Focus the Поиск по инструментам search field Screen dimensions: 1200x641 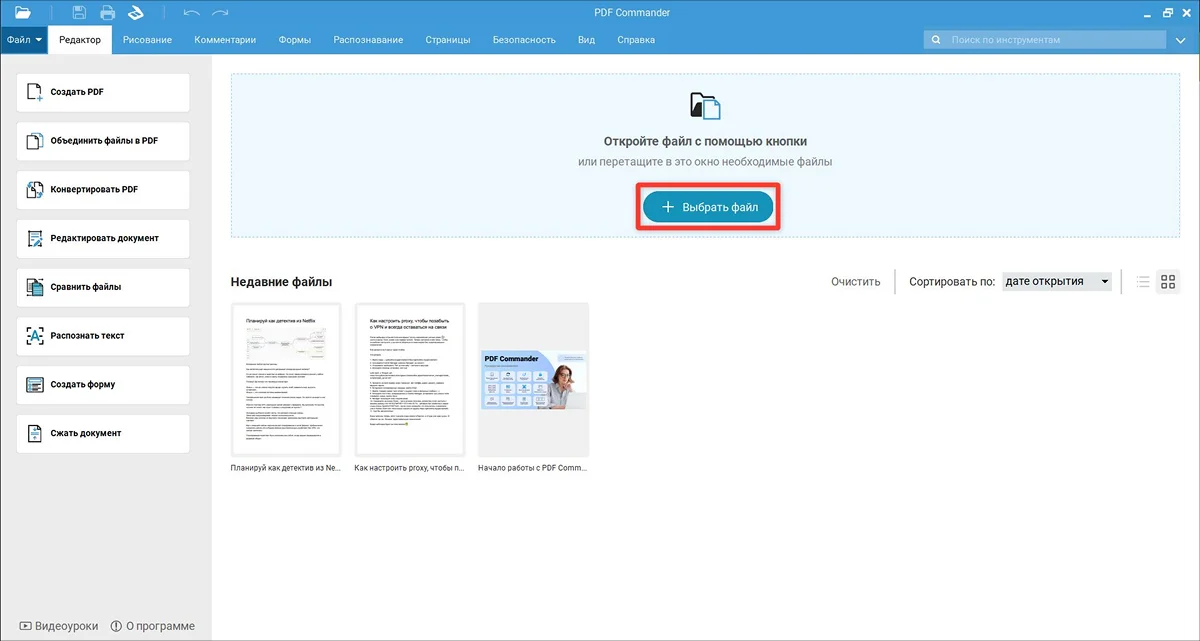point(1045,40)
